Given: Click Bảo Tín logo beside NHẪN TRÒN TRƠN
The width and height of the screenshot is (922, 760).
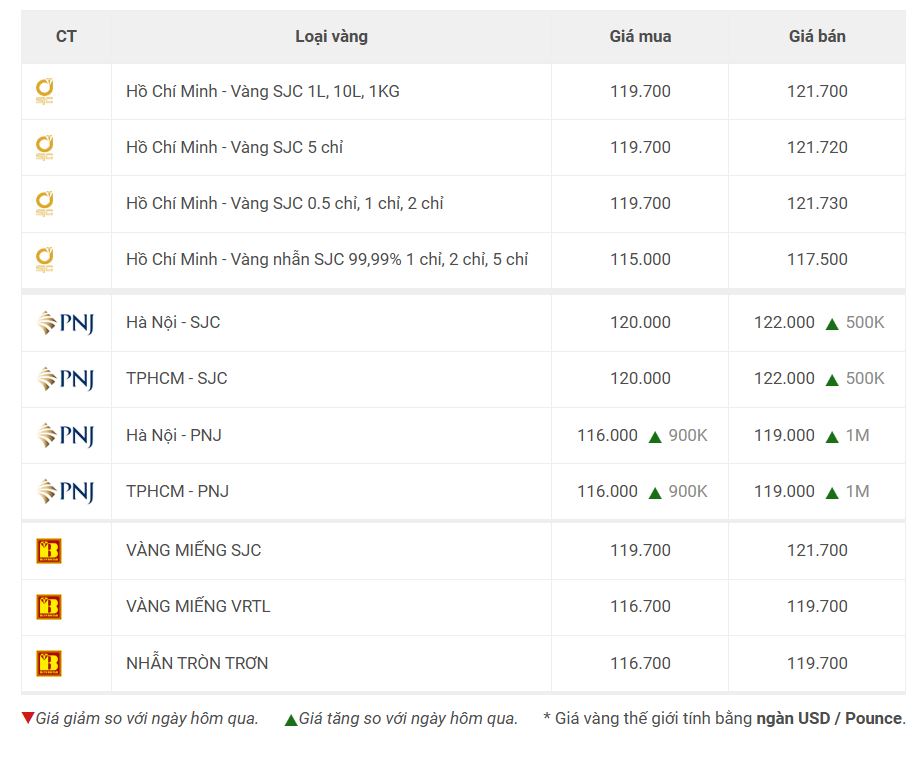Looking at the screenshot, I should (x=49, y=663).
